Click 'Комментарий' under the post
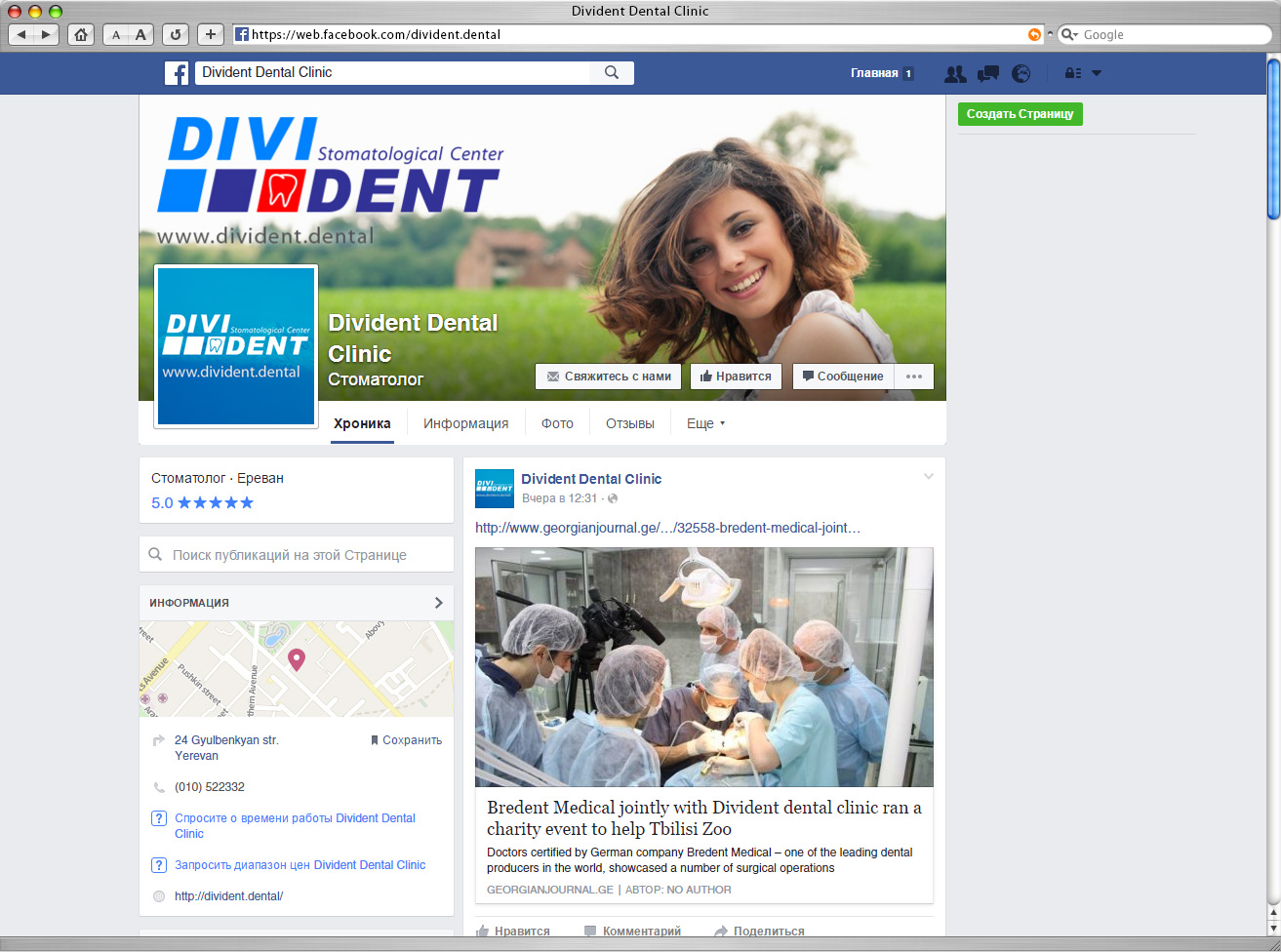This screenshot has height=952, width=1281. coord(632,932)
